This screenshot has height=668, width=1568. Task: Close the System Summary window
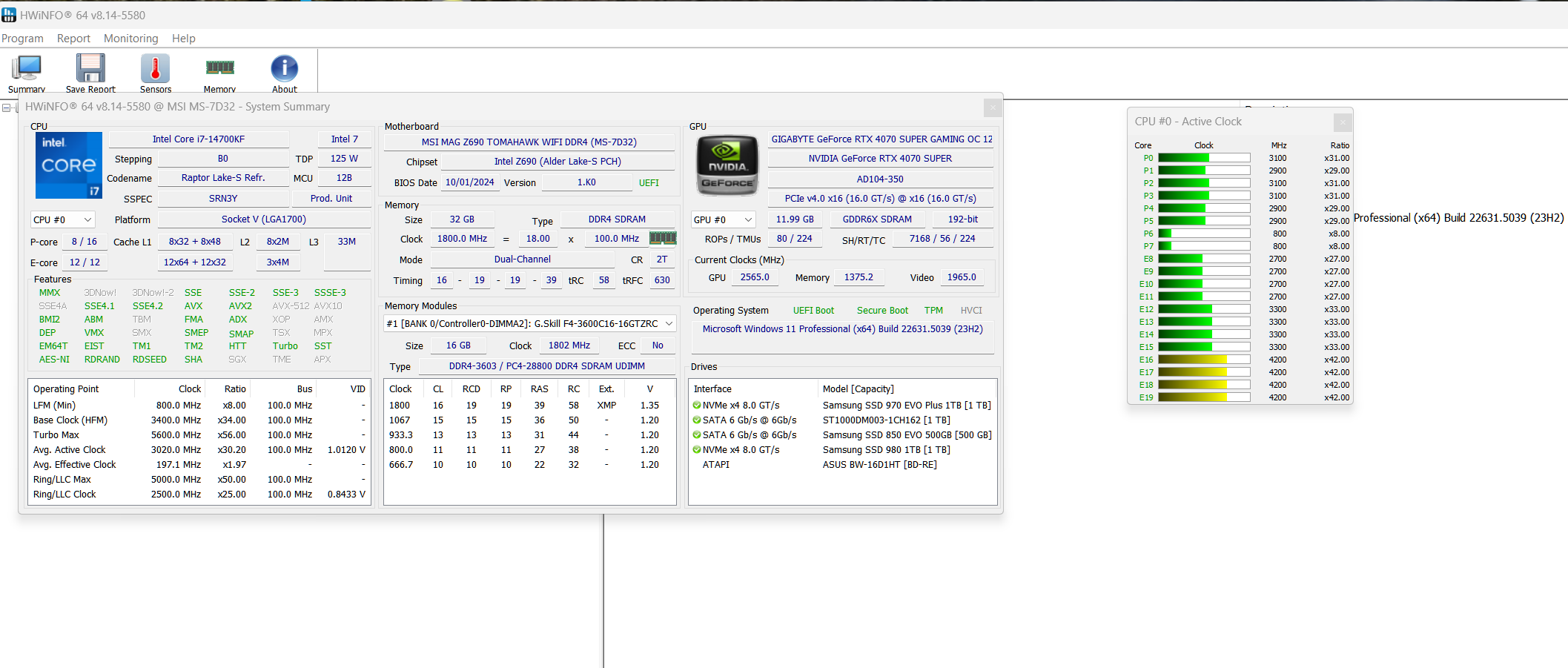pyautogui.click(x=993, y=108)
